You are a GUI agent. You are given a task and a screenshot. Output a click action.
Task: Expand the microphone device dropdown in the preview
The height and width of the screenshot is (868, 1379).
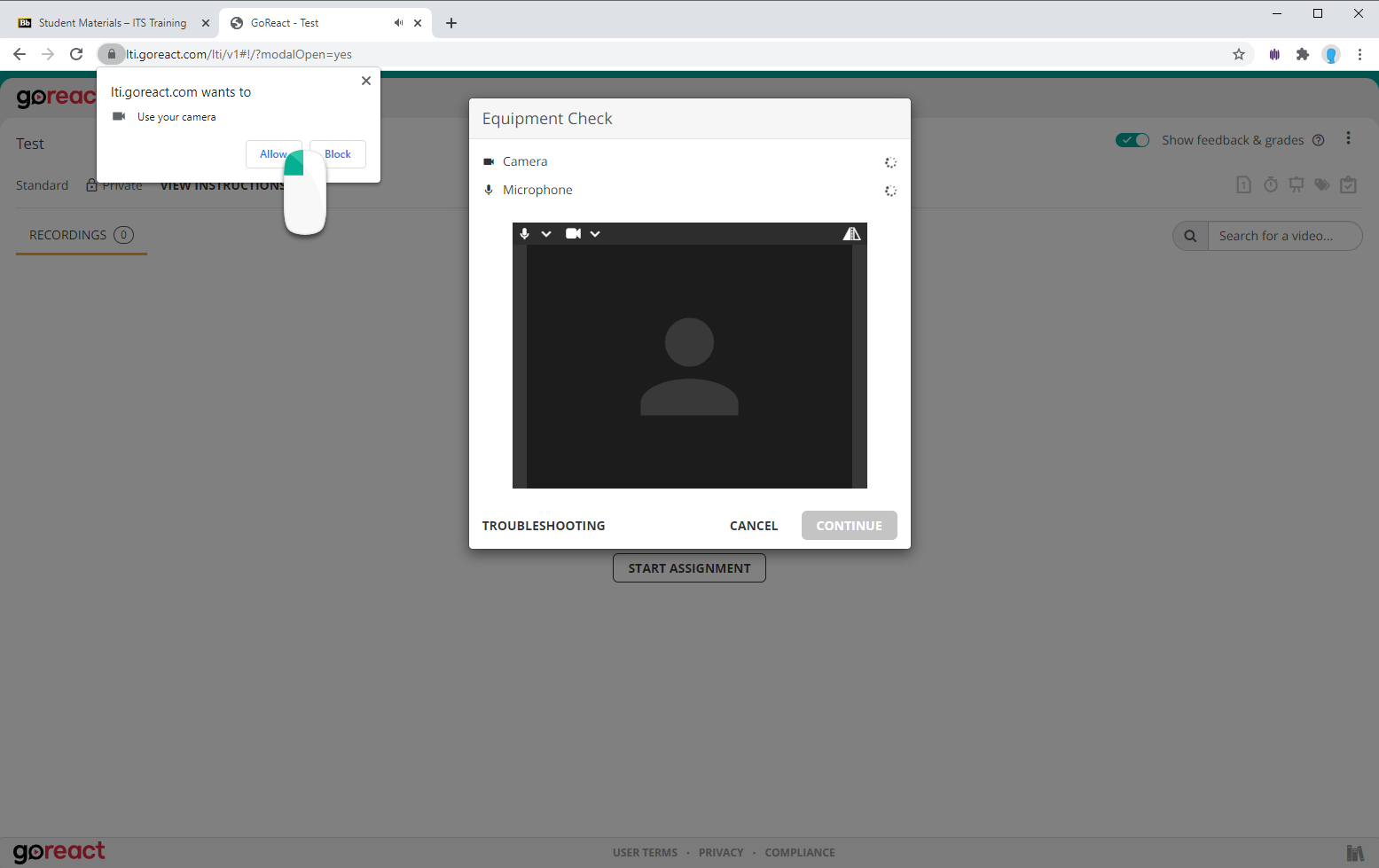[545, 233]
